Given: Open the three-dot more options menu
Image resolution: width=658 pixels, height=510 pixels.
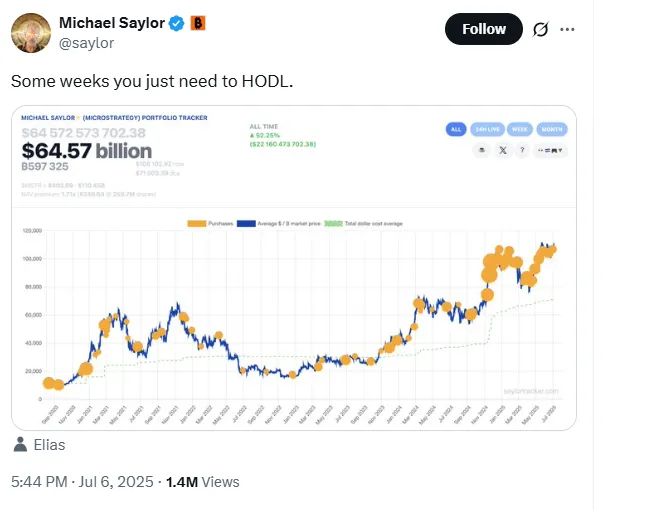Looking at the screenshot, I should (x=567, y=30).
